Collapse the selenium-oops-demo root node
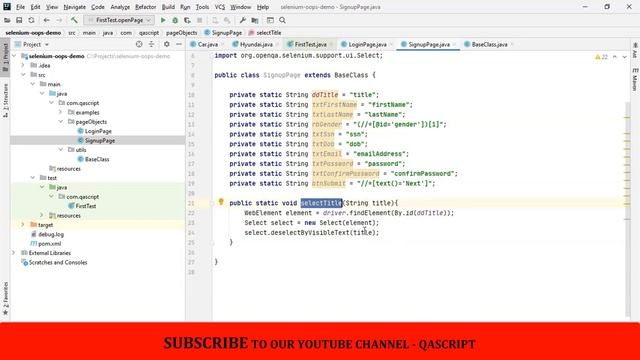 point(15,56)
